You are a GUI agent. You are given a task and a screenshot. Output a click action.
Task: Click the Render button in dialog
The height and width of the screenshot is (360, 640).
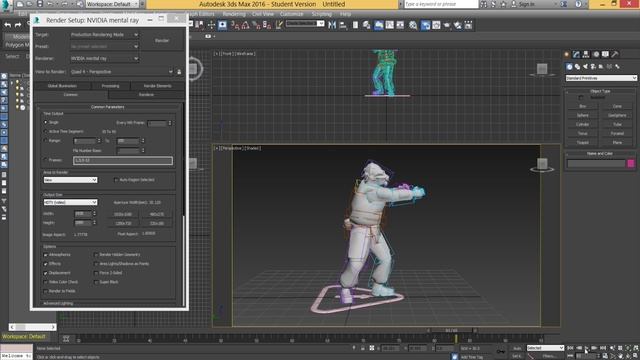[162, 40]
